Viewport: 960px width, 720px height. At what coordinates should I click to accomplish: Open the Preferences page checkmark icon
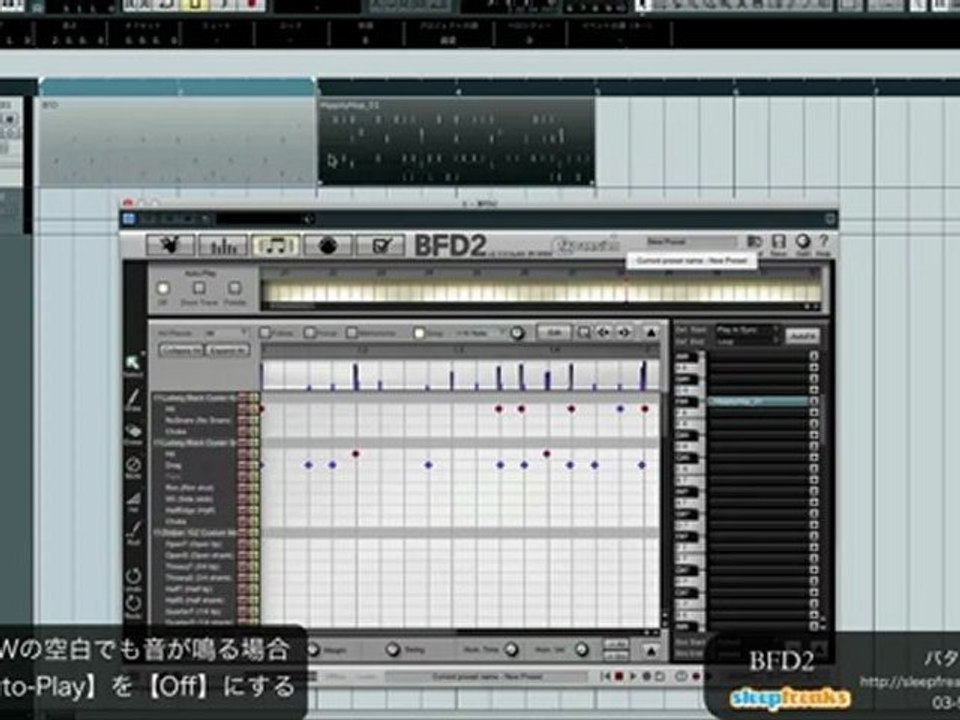point(380,246)
